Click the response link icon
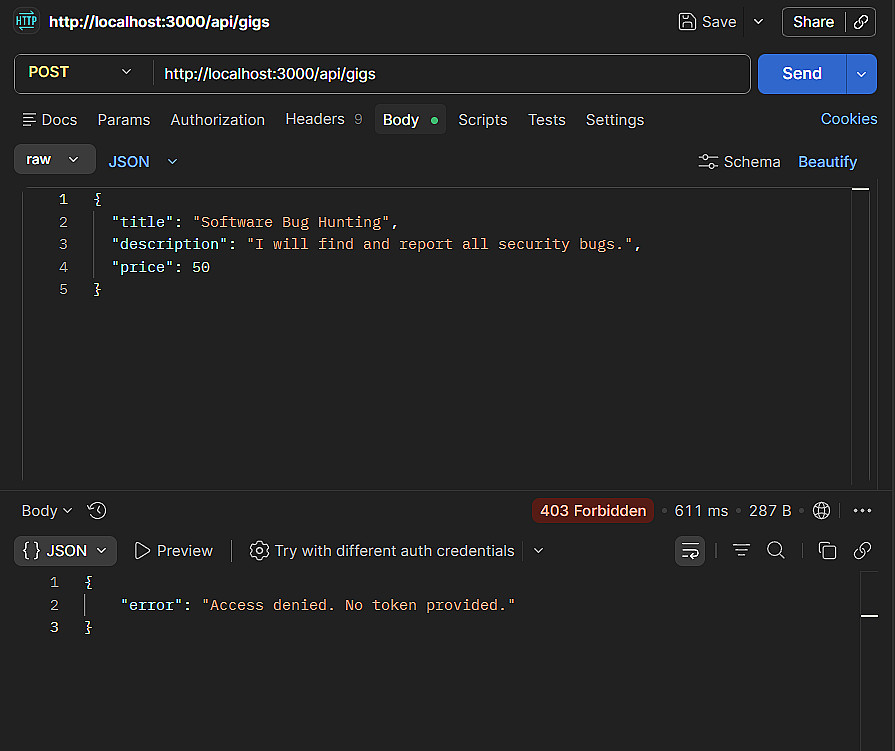 [x=862, y=551]
